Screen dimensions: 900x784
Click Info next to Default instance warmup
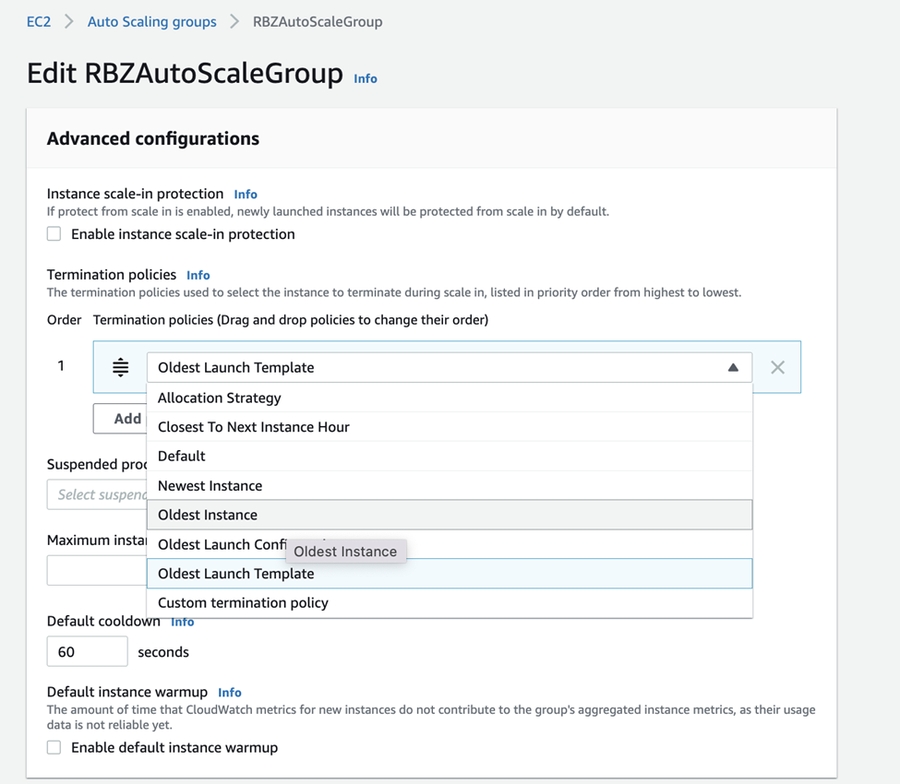[x=229, y=692]
